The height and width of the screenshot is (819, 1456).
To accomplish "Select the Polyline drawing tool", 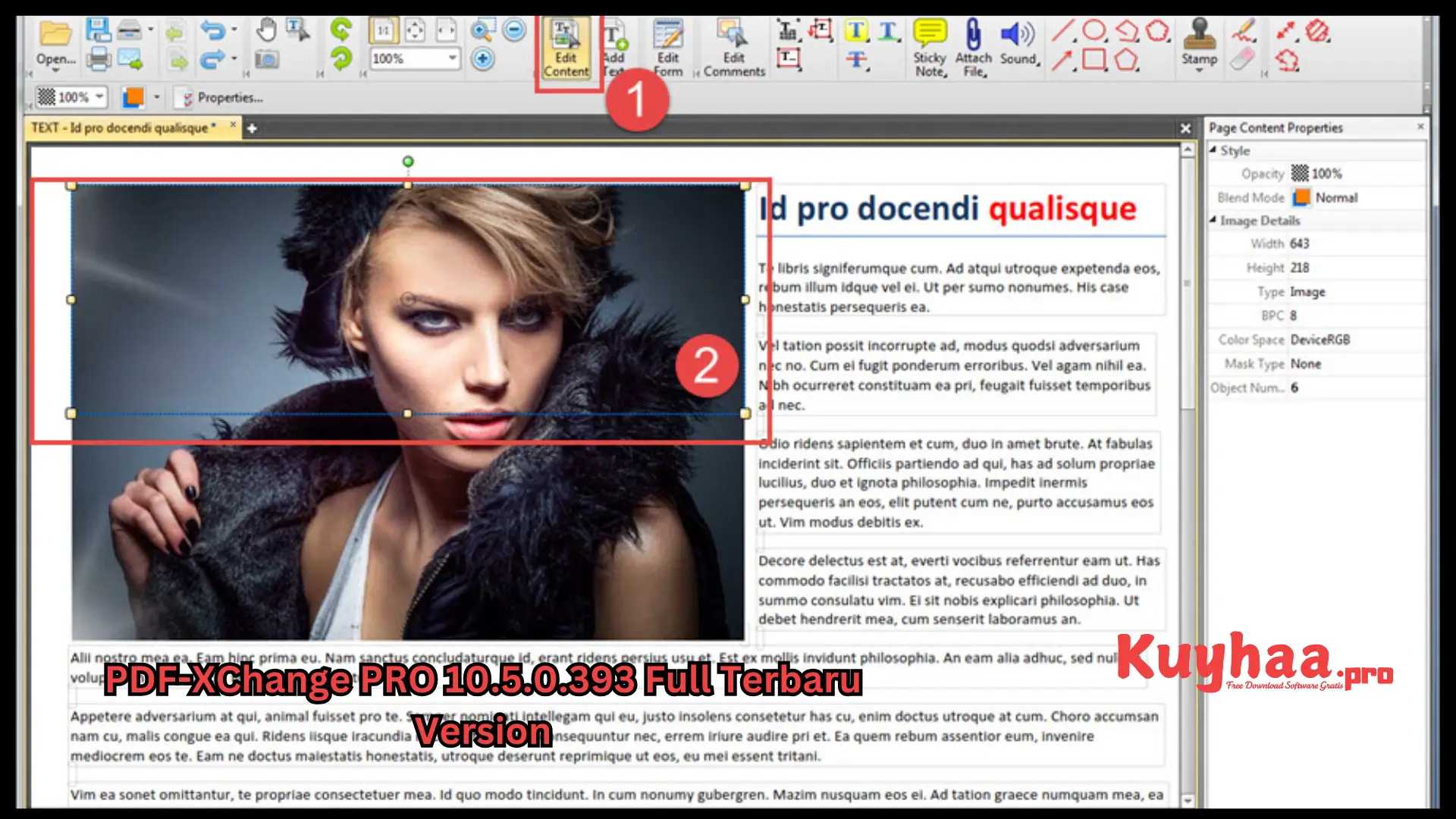I will [1127, 31].
